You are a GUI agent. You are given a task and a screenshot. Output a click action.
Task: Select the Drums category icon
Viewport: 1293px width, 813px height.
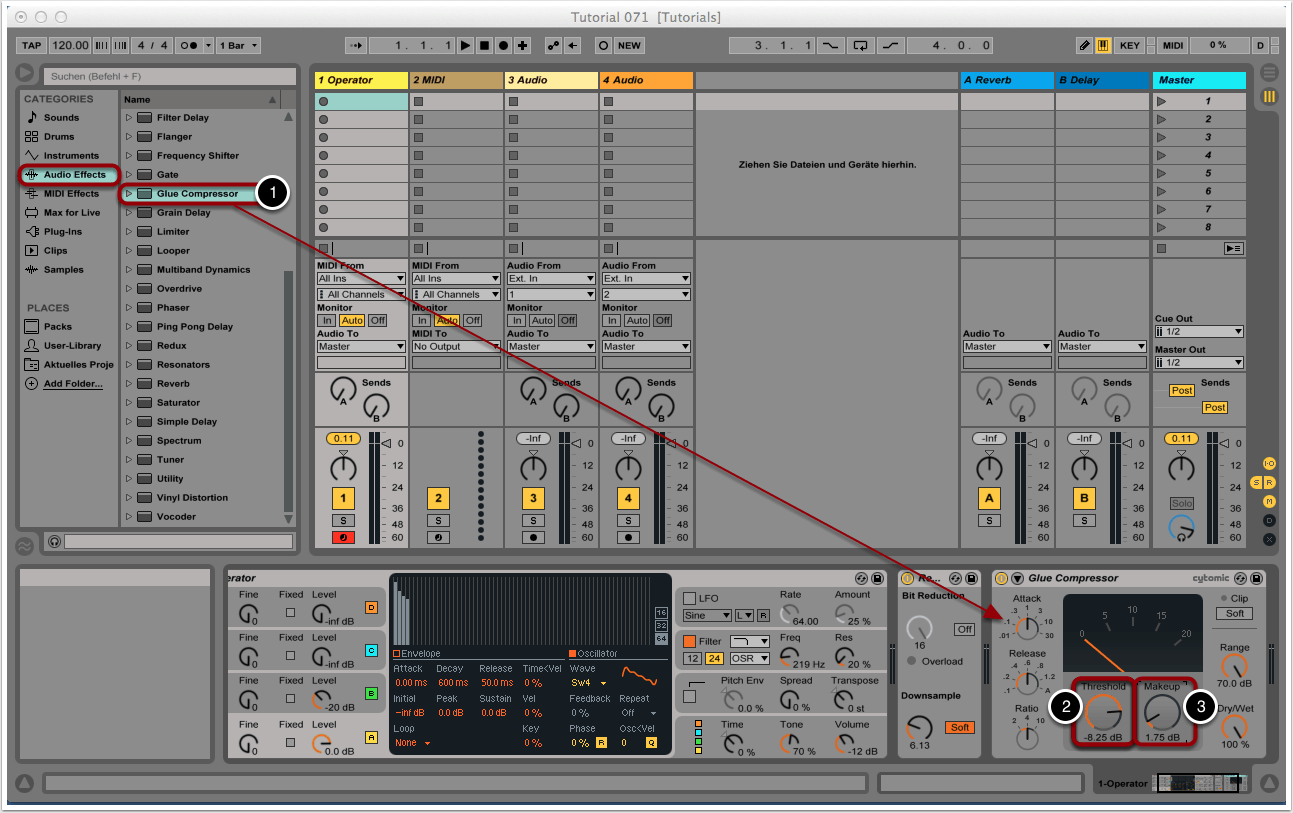[x=32, y=137]
